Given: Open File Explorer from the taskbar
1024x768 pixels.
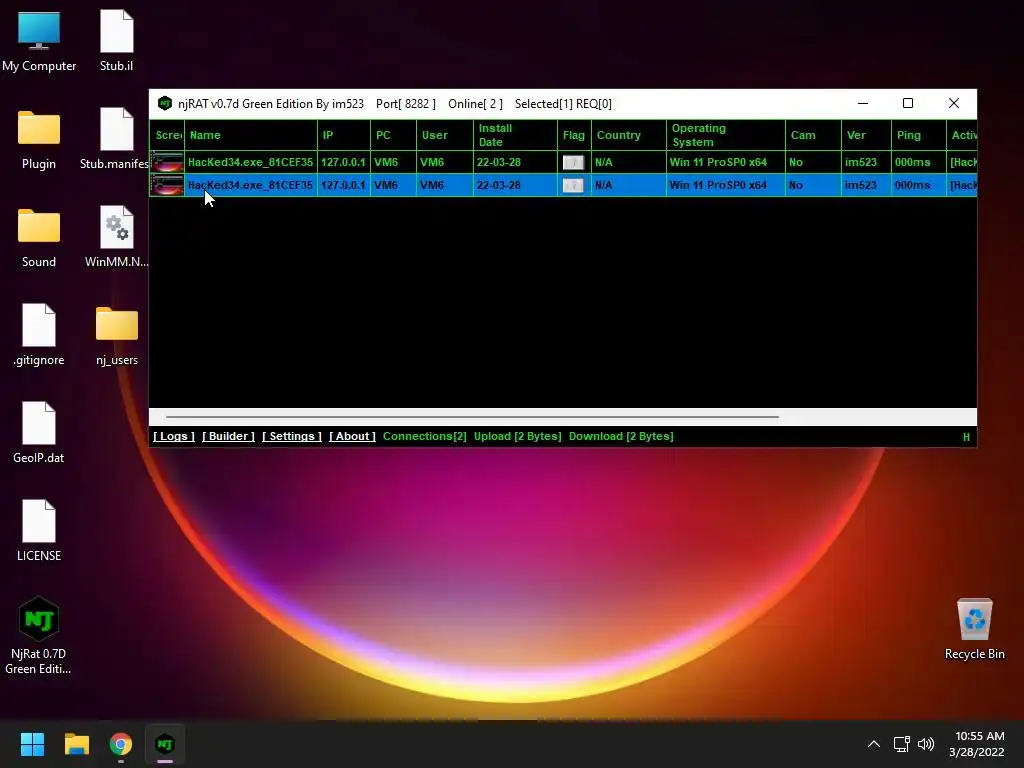Looking at the screenshot, I should [x=76, y=744].
